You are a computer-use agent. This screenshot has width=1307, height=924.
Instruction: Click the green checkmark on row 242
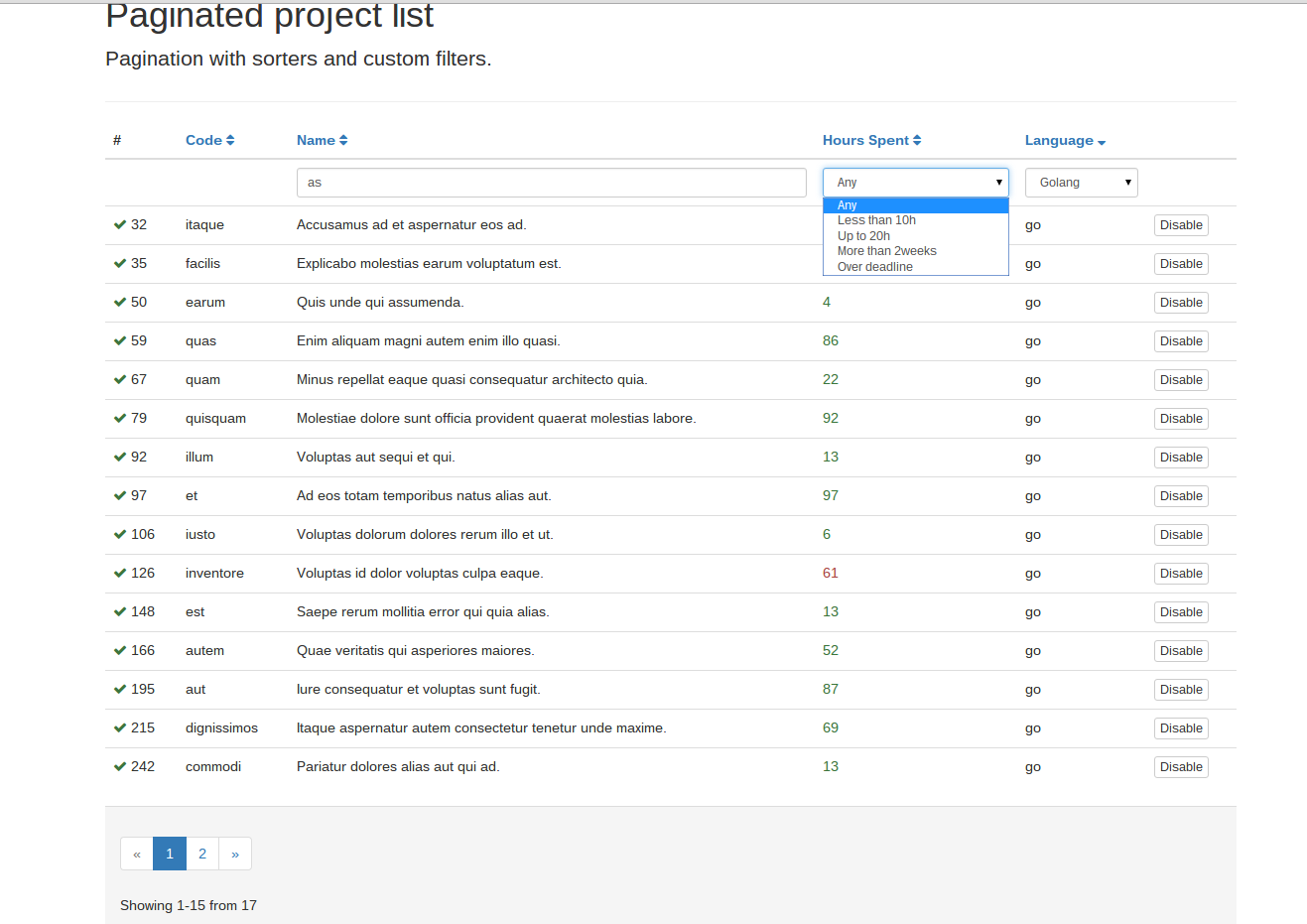pyautogui.click(x=120, y=767)
